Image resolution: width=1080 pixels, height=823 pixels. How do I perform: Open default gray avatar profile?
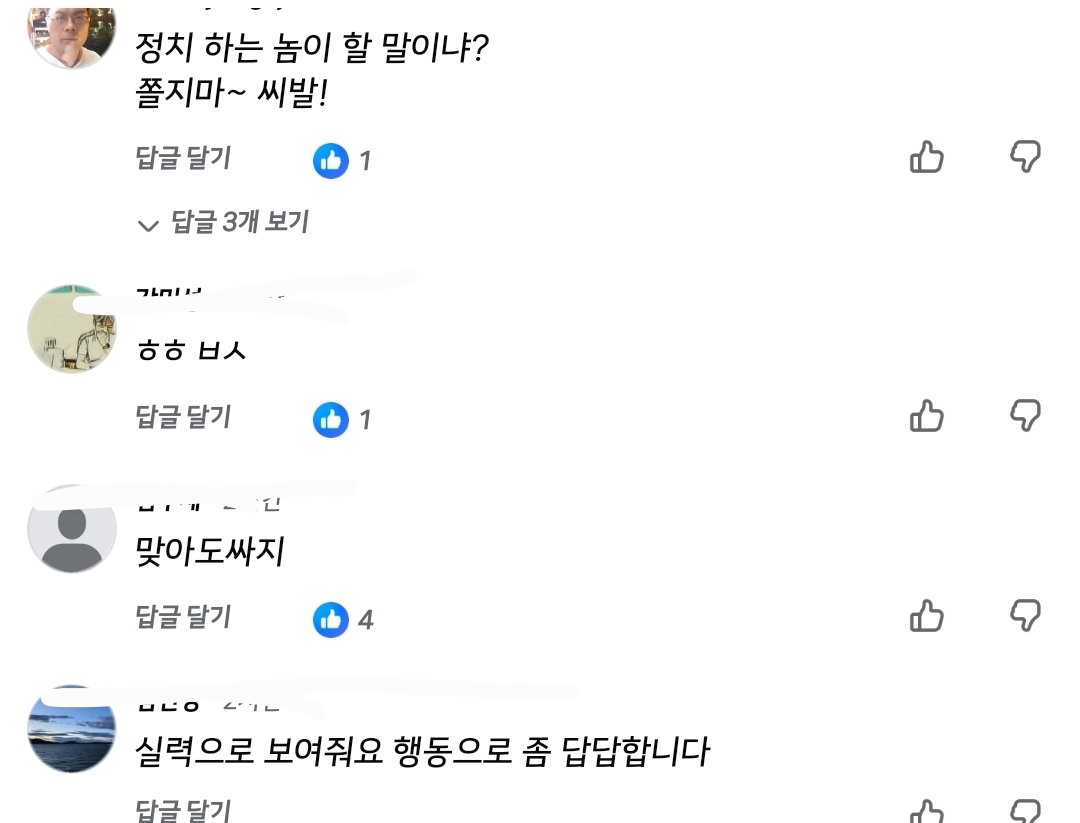click(x=72, y=529)
